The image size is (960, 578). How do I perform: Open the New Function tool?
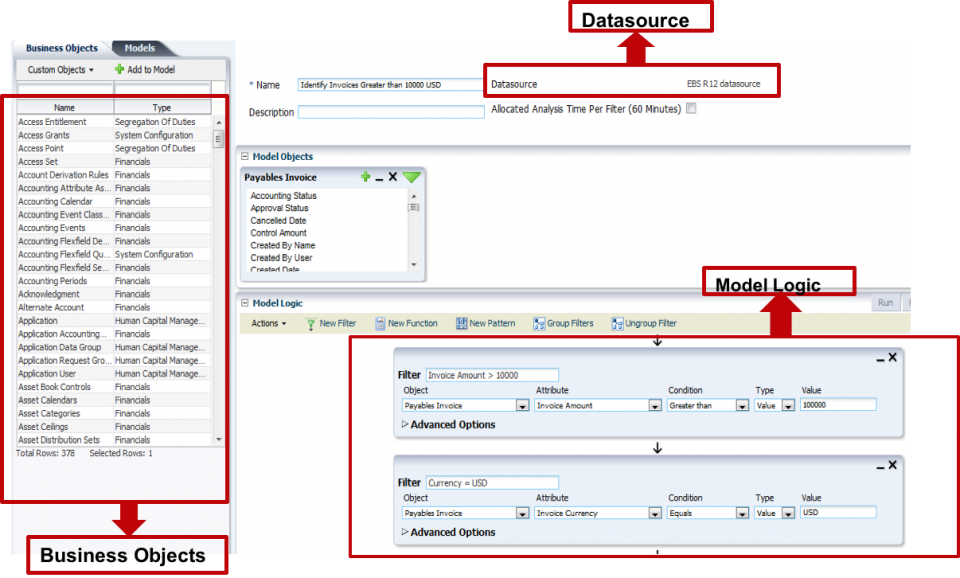point(406,322)
